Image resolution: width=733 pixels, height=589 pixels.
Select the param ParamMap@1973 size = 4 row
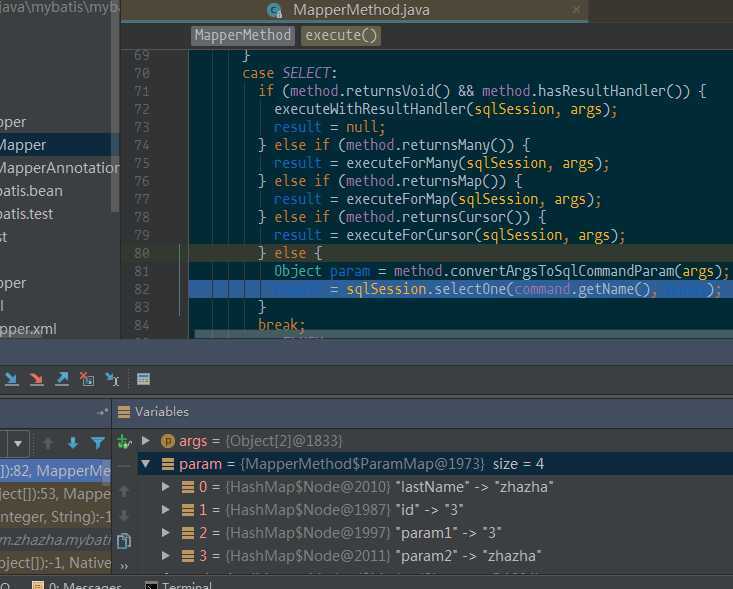tap(435, 464)
